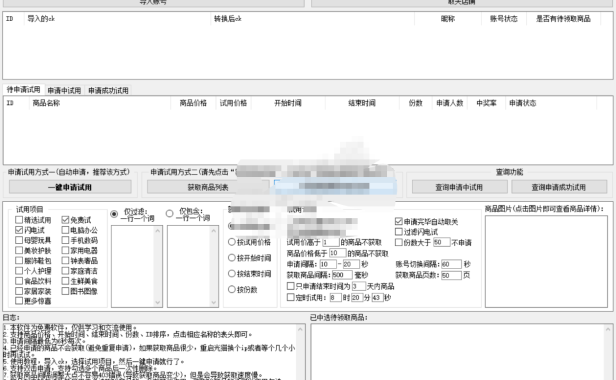
Task: Click the 定时试用 minute field
Action: (x=357, y=297)
